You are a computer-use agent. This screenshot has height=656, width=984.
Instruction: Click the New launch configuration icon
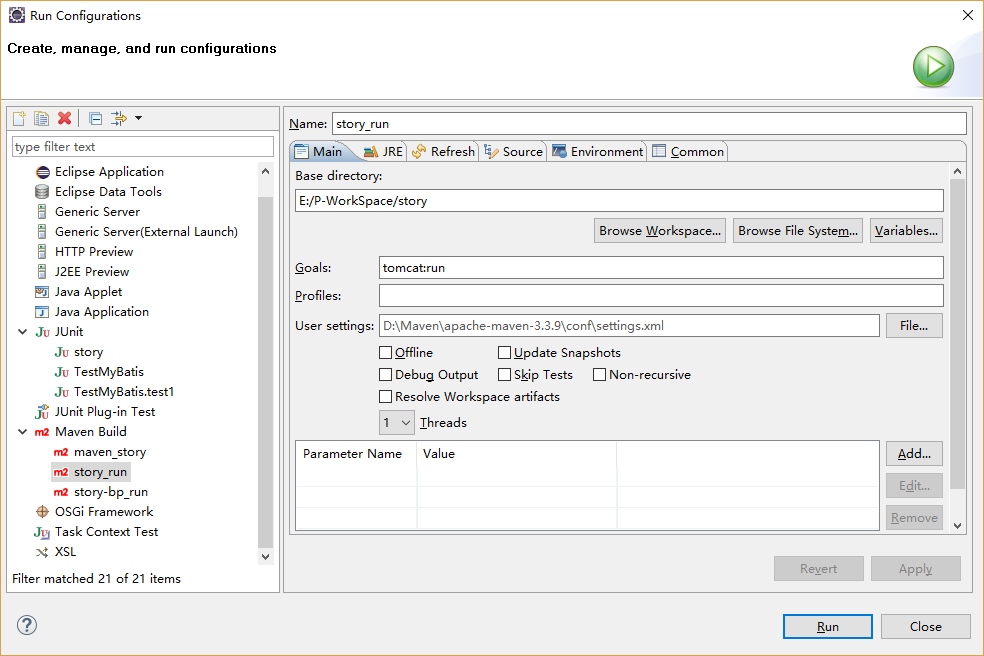19,118
